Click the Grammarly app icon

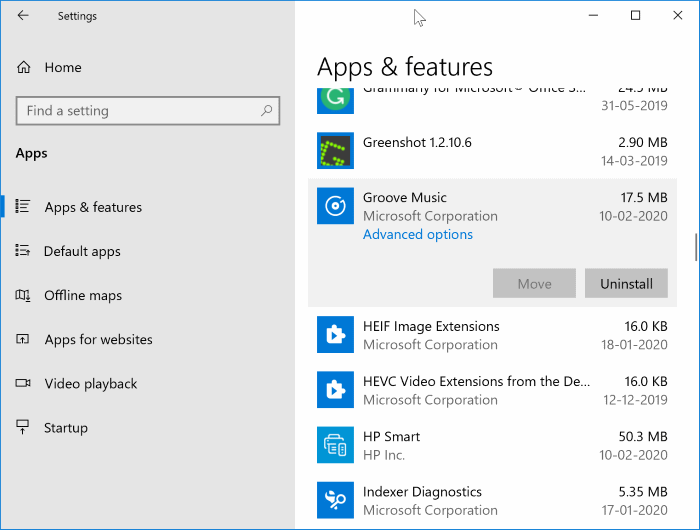pos(335,100)
